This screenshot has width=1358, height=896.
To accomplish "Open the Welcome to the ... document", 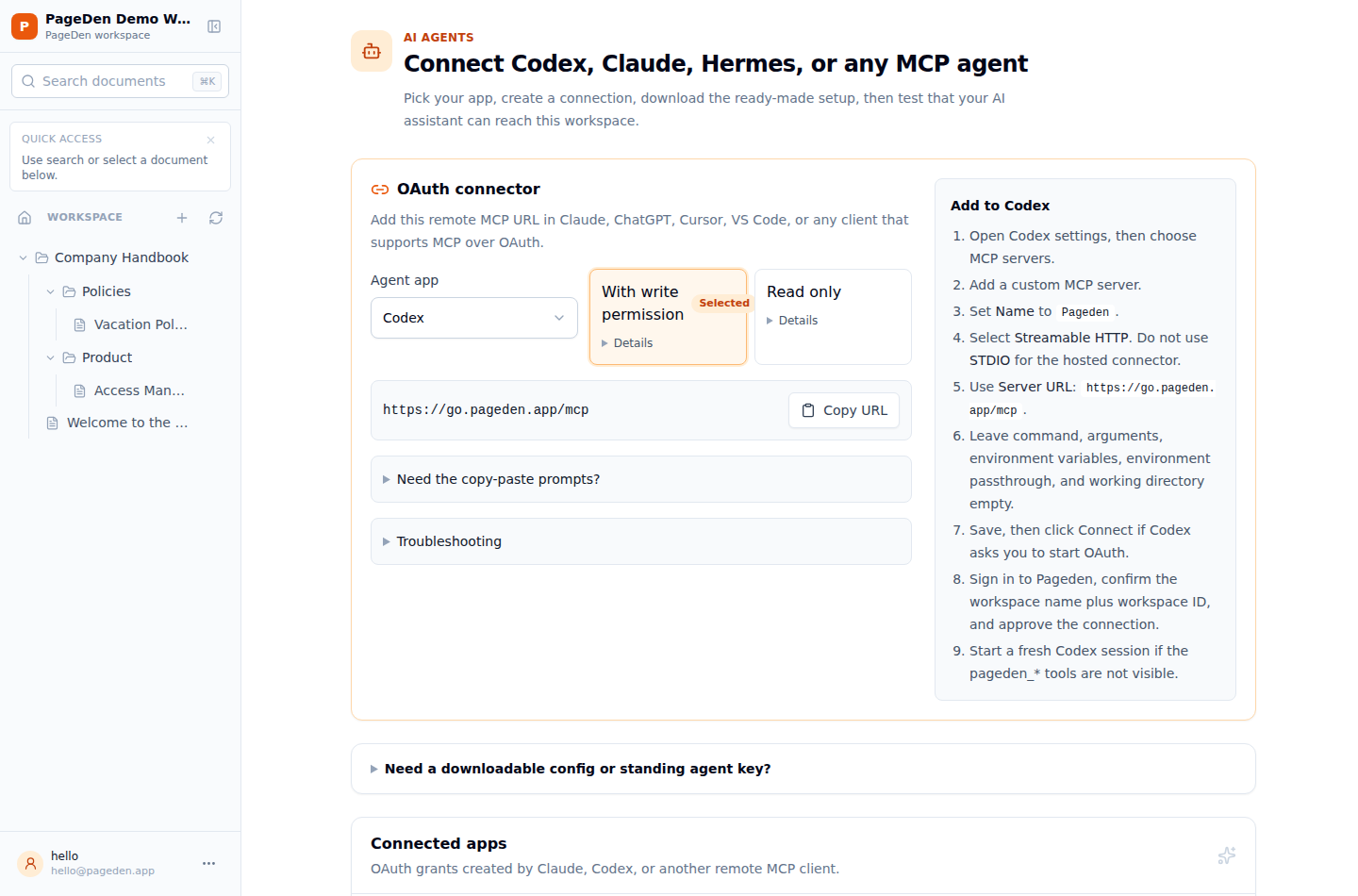I will (x=127, y=423).
